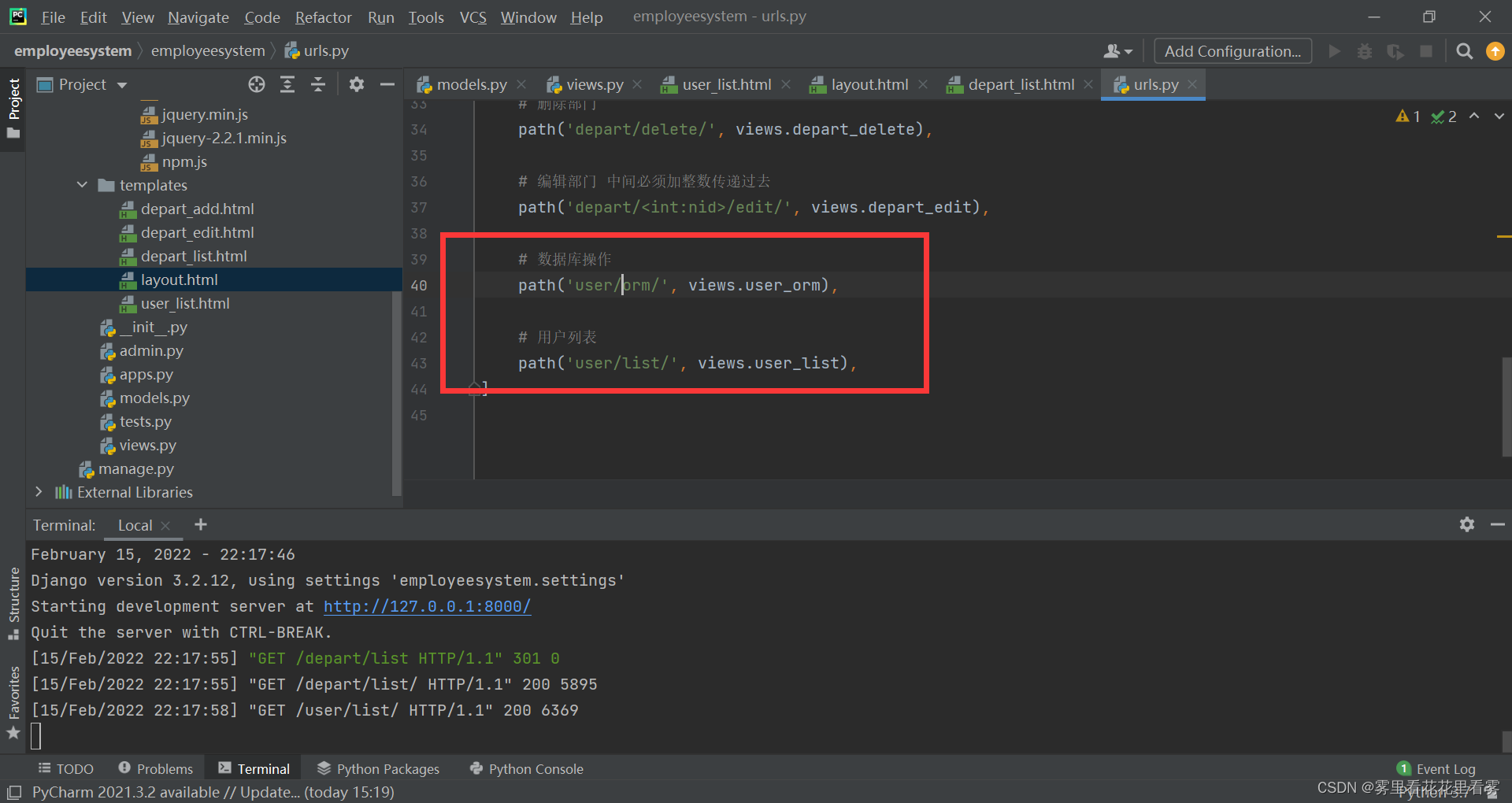The image size is (1512, 803).
Task: Click the Stop square icon
Action: 1425,51
